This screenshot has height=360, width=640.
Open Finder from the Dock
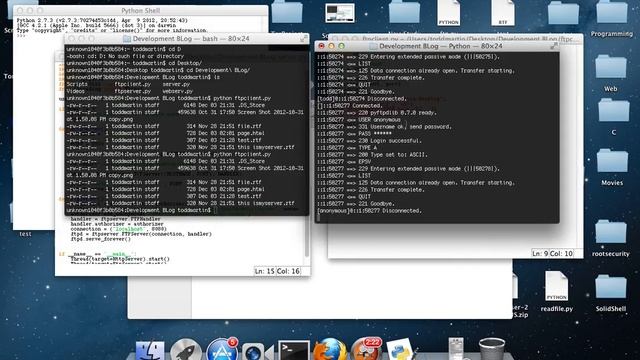[x=149, y=351]
